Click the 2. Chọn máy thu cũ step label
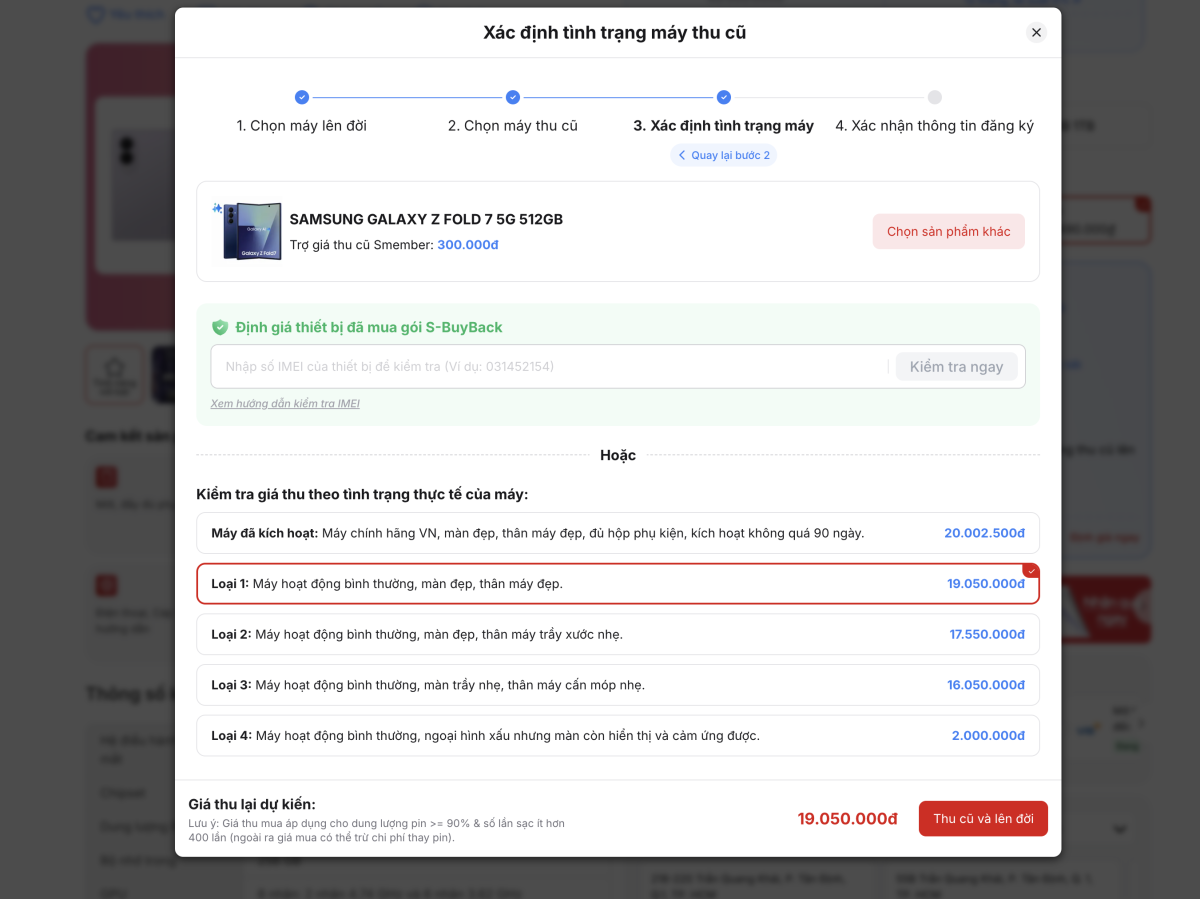1200x899 pixels. [x=513, y=126]
